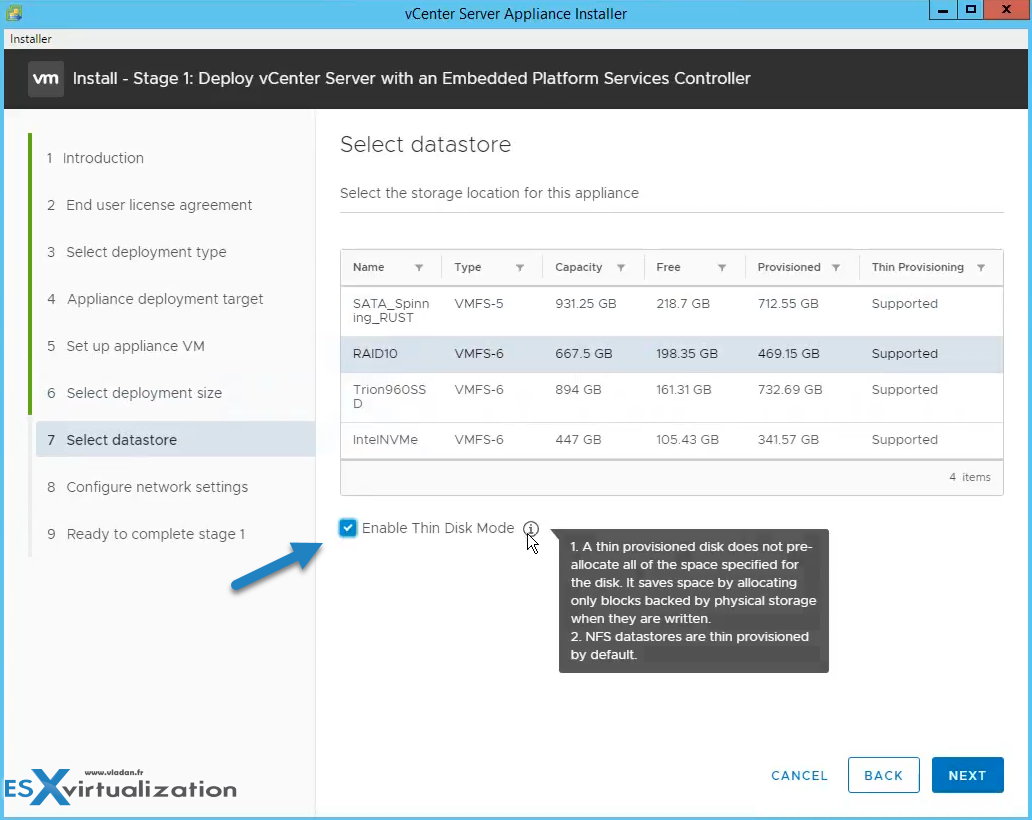Go to Select deployment size step
Viewport: 1032px width, 820px height.
click(135, 394)
